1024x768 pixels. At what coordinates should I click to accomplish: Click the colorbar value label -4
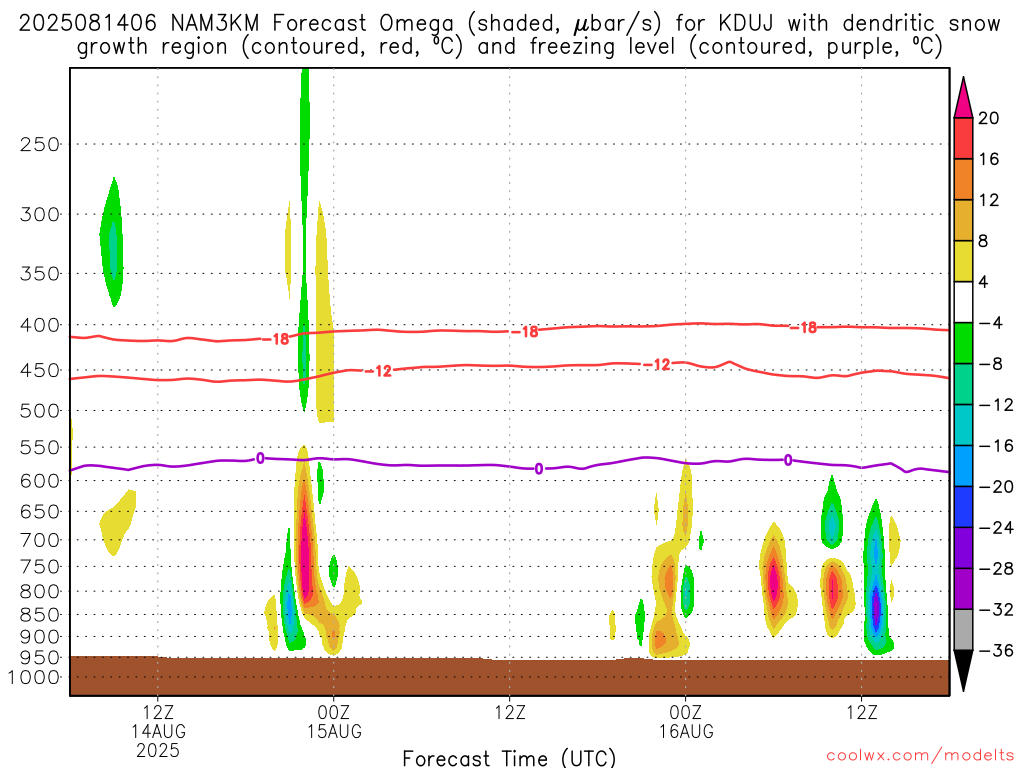(x=991, y=323)
